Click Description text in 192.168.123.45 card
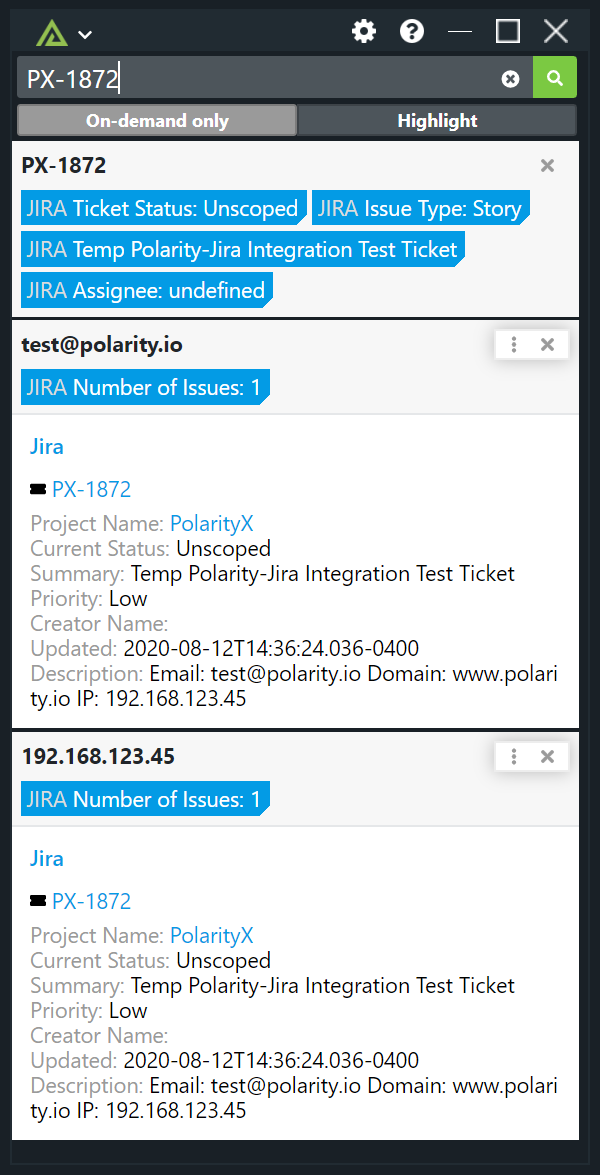The width and height of the screenshot is (600, 1175). pos(294,1098)
